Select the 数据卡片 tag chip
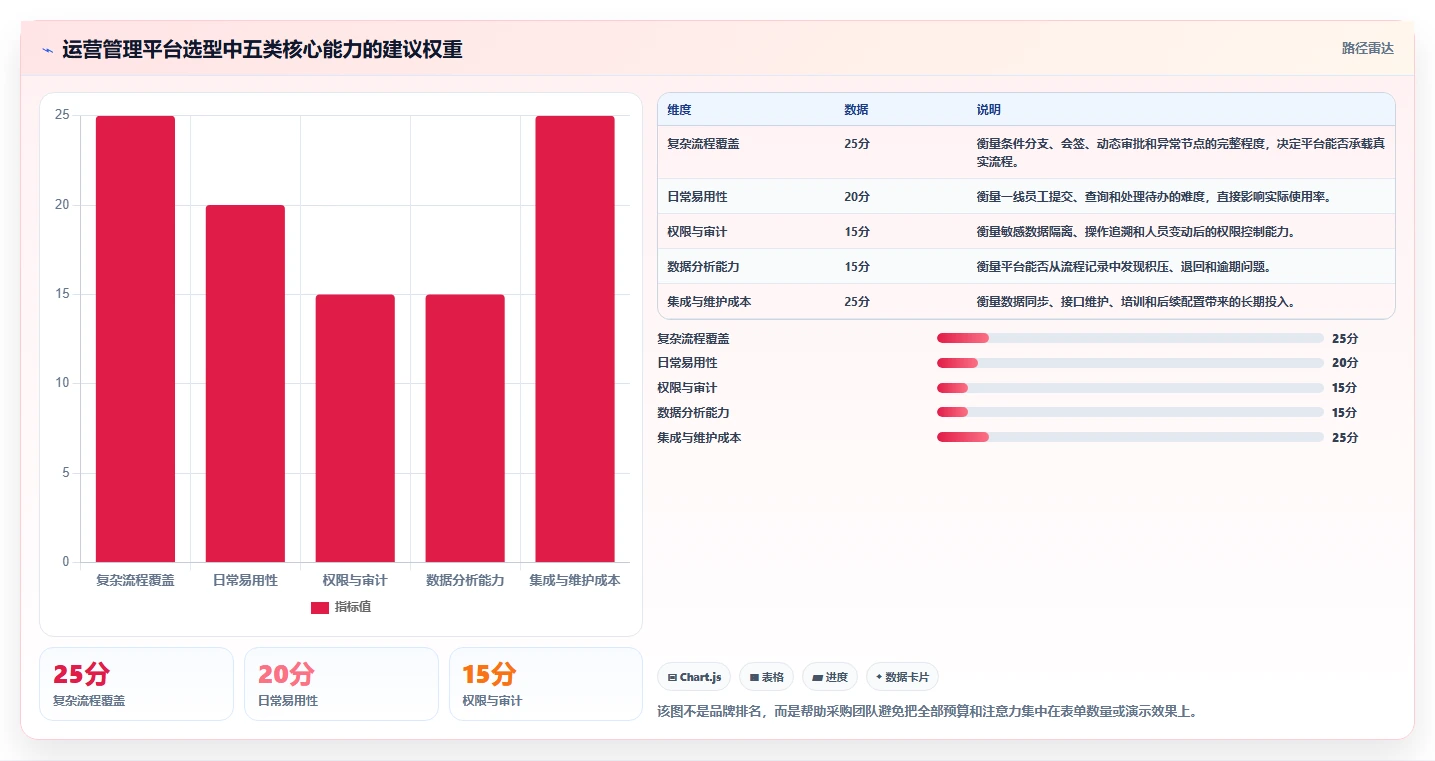Viewport: 1435px width, 761px height. (x=902, y=677)
